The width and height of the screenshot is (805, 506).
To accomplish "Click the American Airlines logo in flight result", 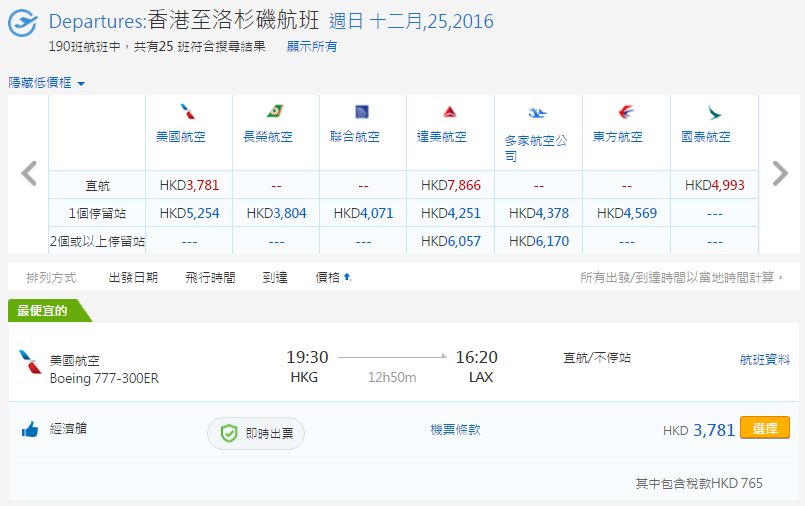I will click(x=30, y=361).
